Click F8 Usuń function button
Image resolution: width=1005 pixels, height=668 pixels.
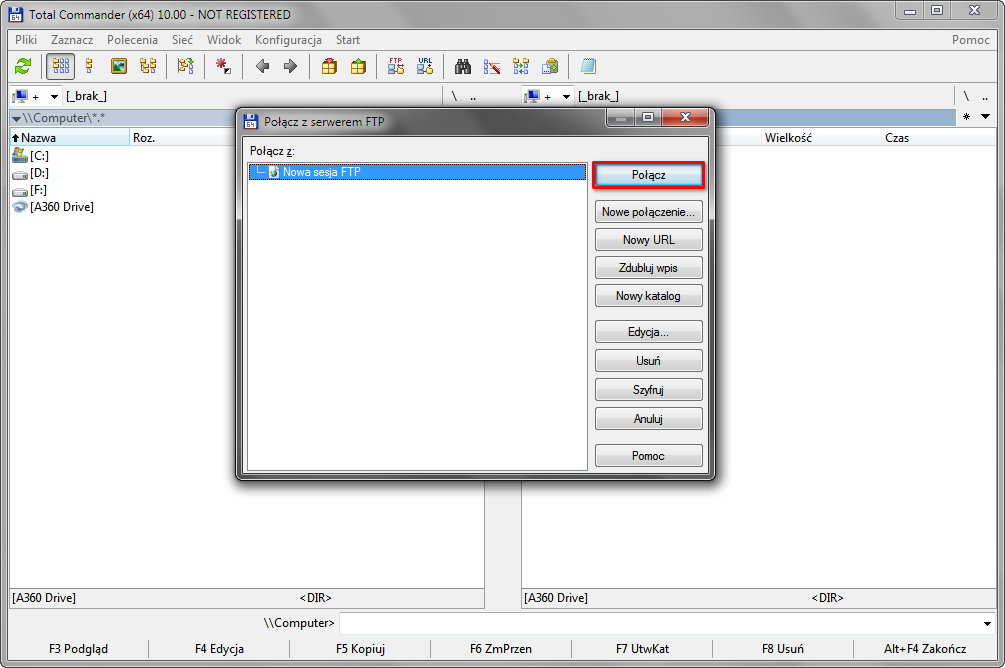pyautogui.click(x=783, y=649)
